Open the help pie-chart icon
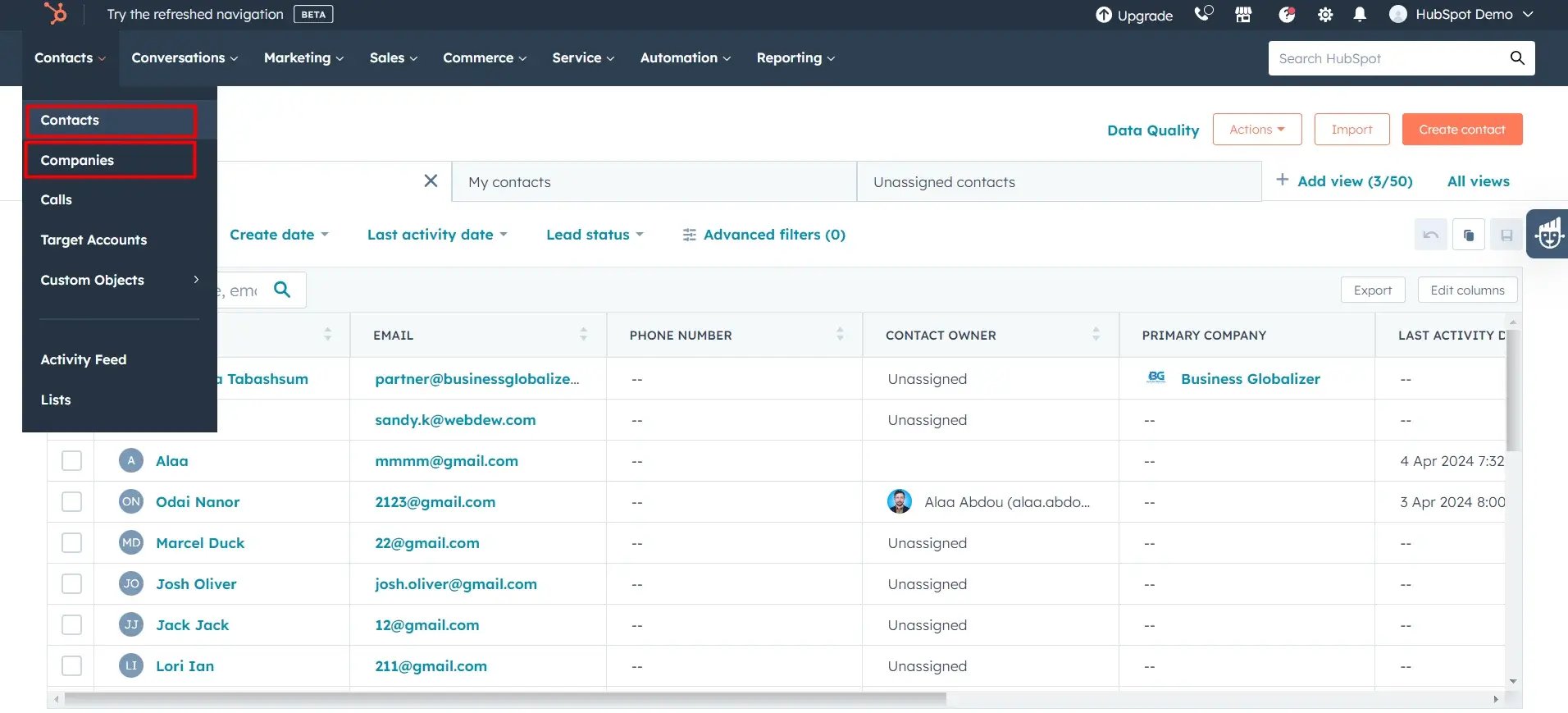The height and width of the screenshot is (713, 1568). pyautogui.click(x=1287, y=14)
